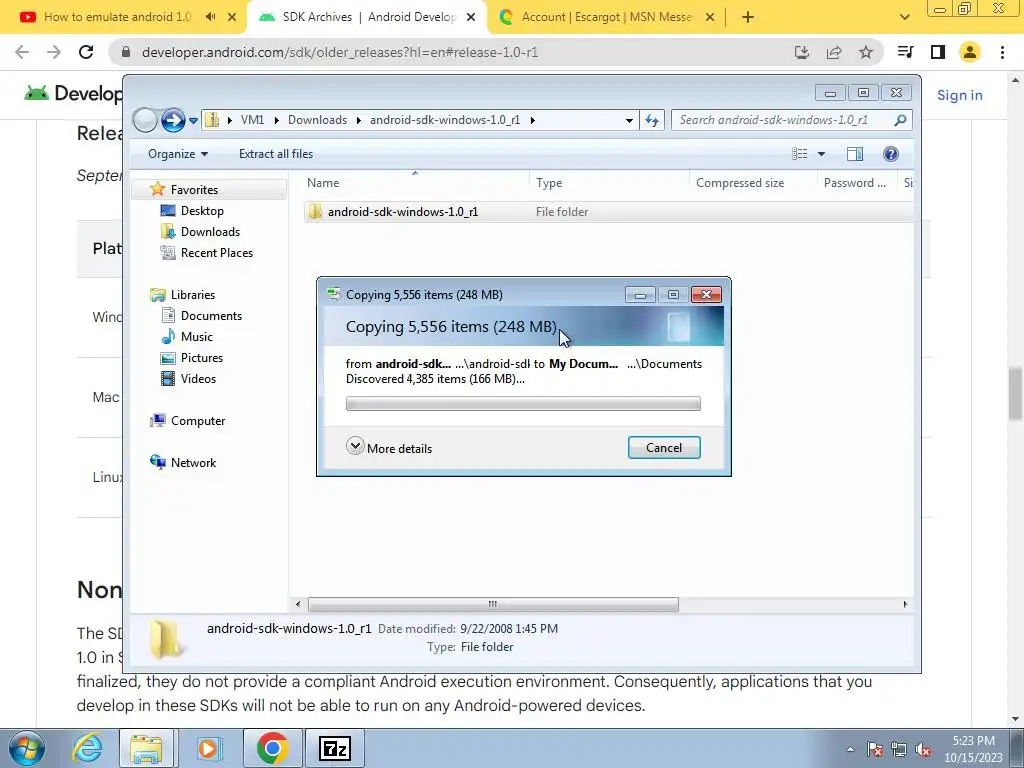
Task: Reload the Chrome page
Action: point(86,52)
